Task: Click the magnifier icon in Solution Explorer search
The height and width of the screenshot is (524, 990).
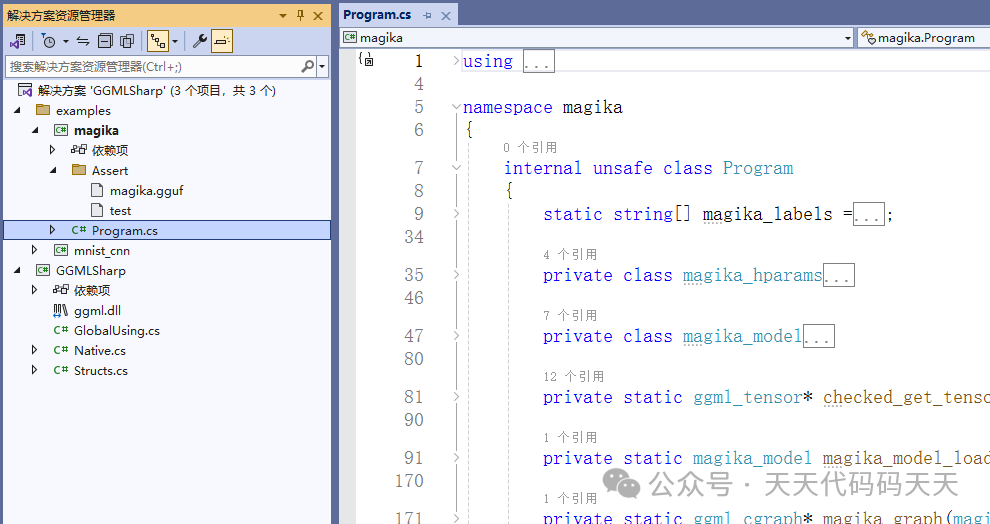Action: (307, 66)
